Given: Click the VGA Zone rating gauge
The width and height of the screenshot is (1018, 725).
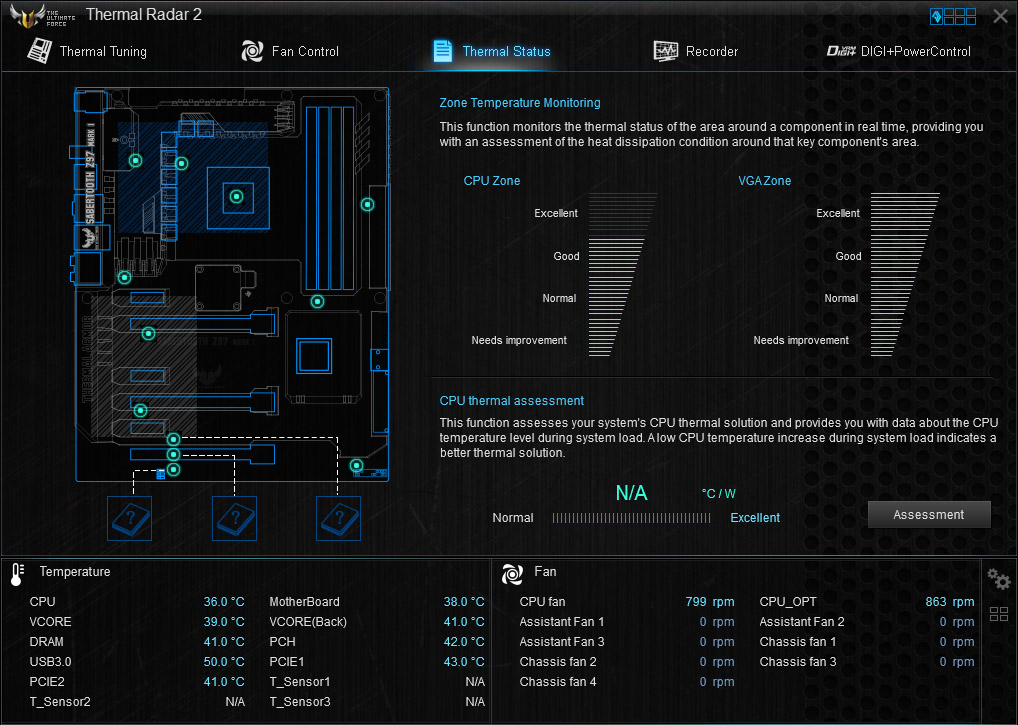Looking at the screenshot, I should [904, 274].
